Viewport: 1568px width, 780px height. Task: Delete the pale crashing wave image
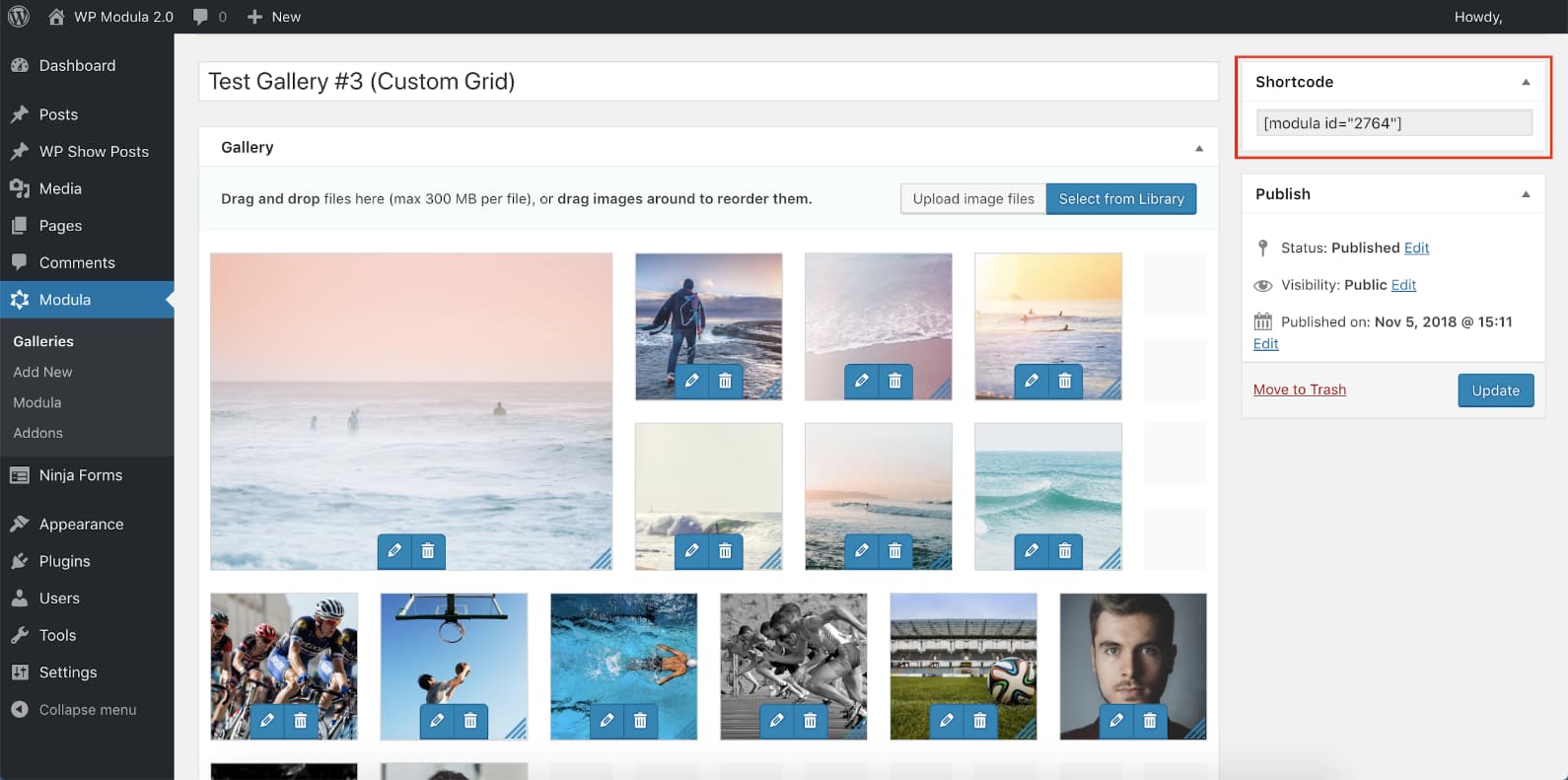pos(725,551)
